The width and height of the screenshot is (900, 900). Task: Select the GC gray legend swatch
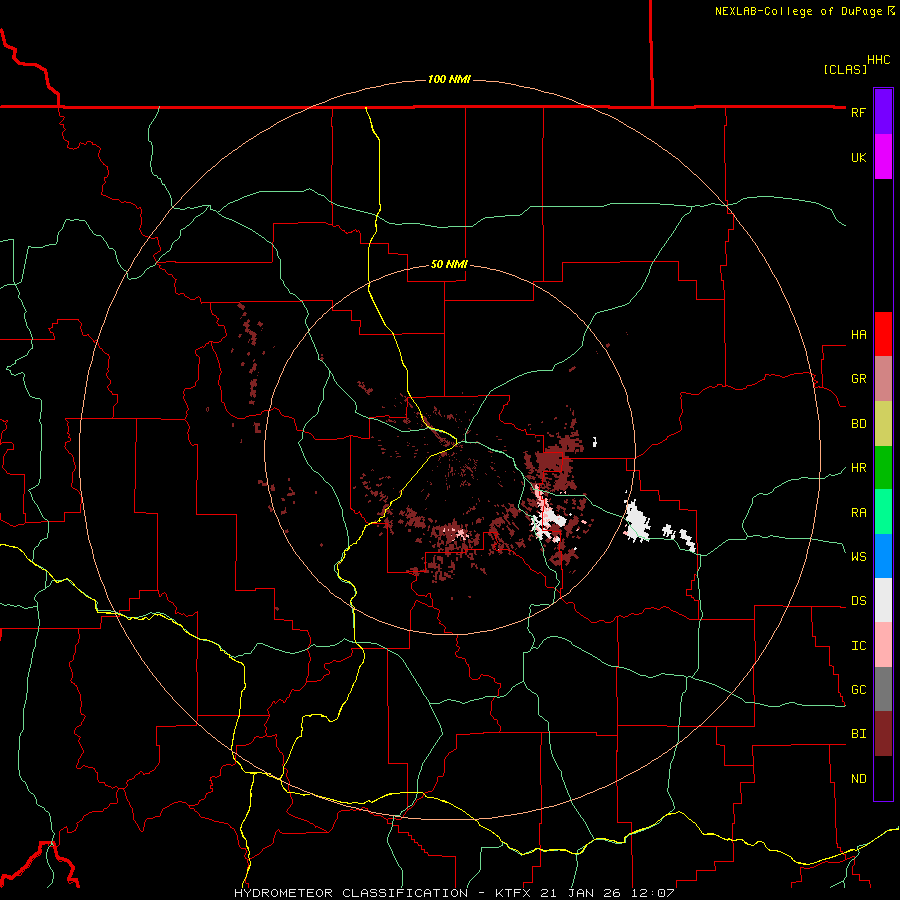[883, 689]
